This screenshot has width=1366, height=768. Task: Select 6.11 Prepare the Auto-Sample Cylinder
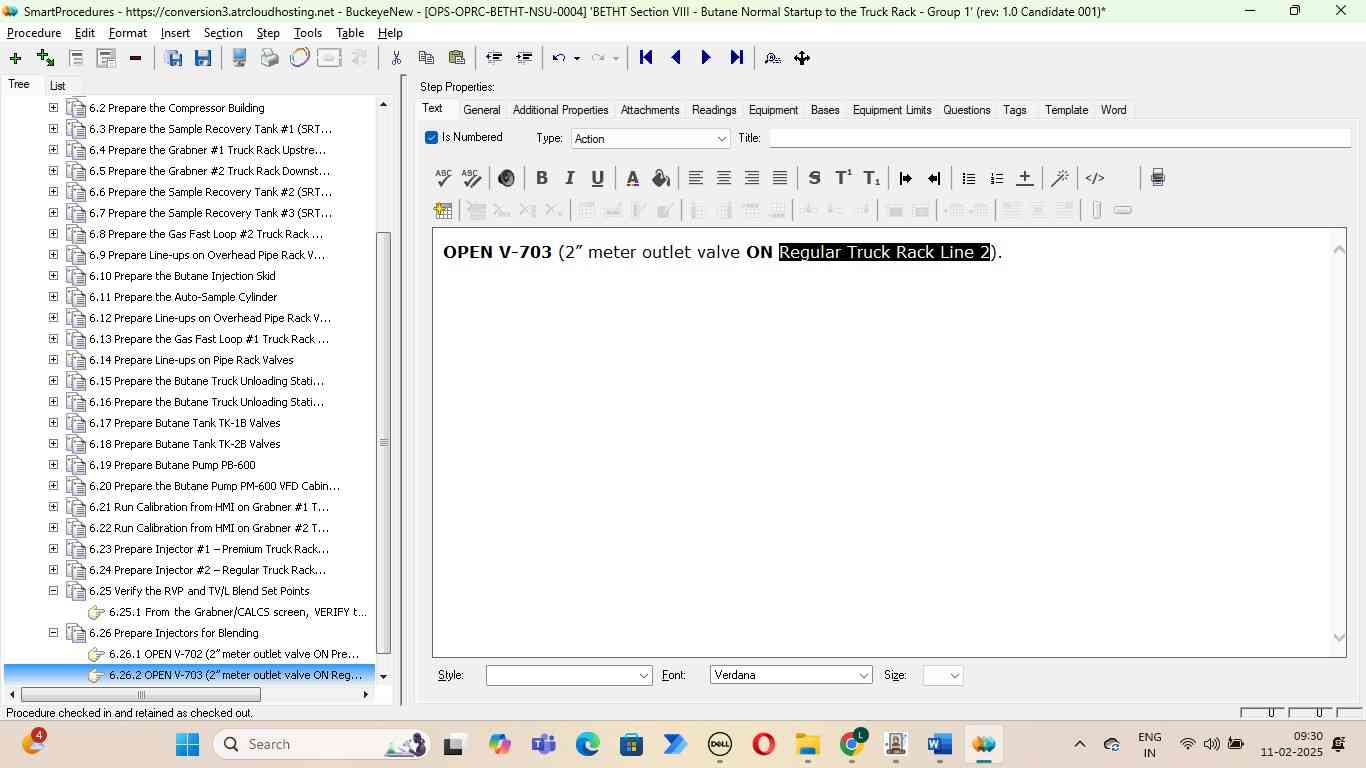point(183,297)
